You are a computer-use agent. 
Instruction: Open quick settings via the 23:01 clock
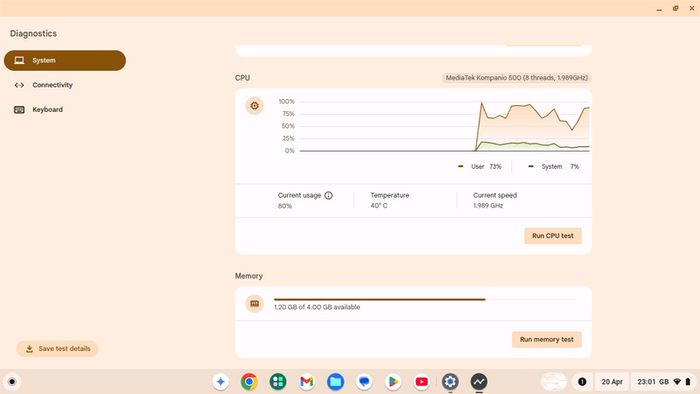[x=646, y=382]
